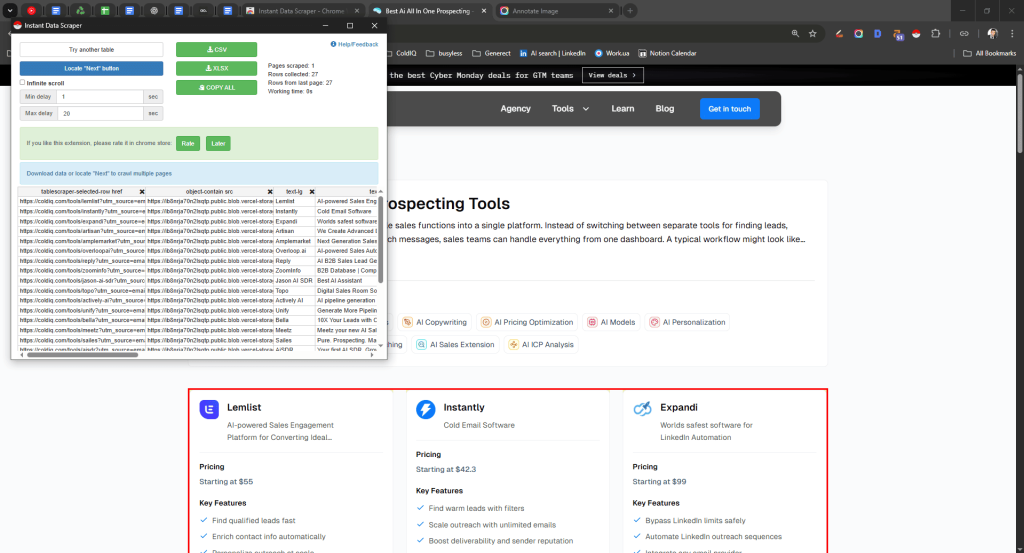Click the zoom magnifier icon in address bar
1024x553 pixels.
pyautogui.click(x=795, y=33)
